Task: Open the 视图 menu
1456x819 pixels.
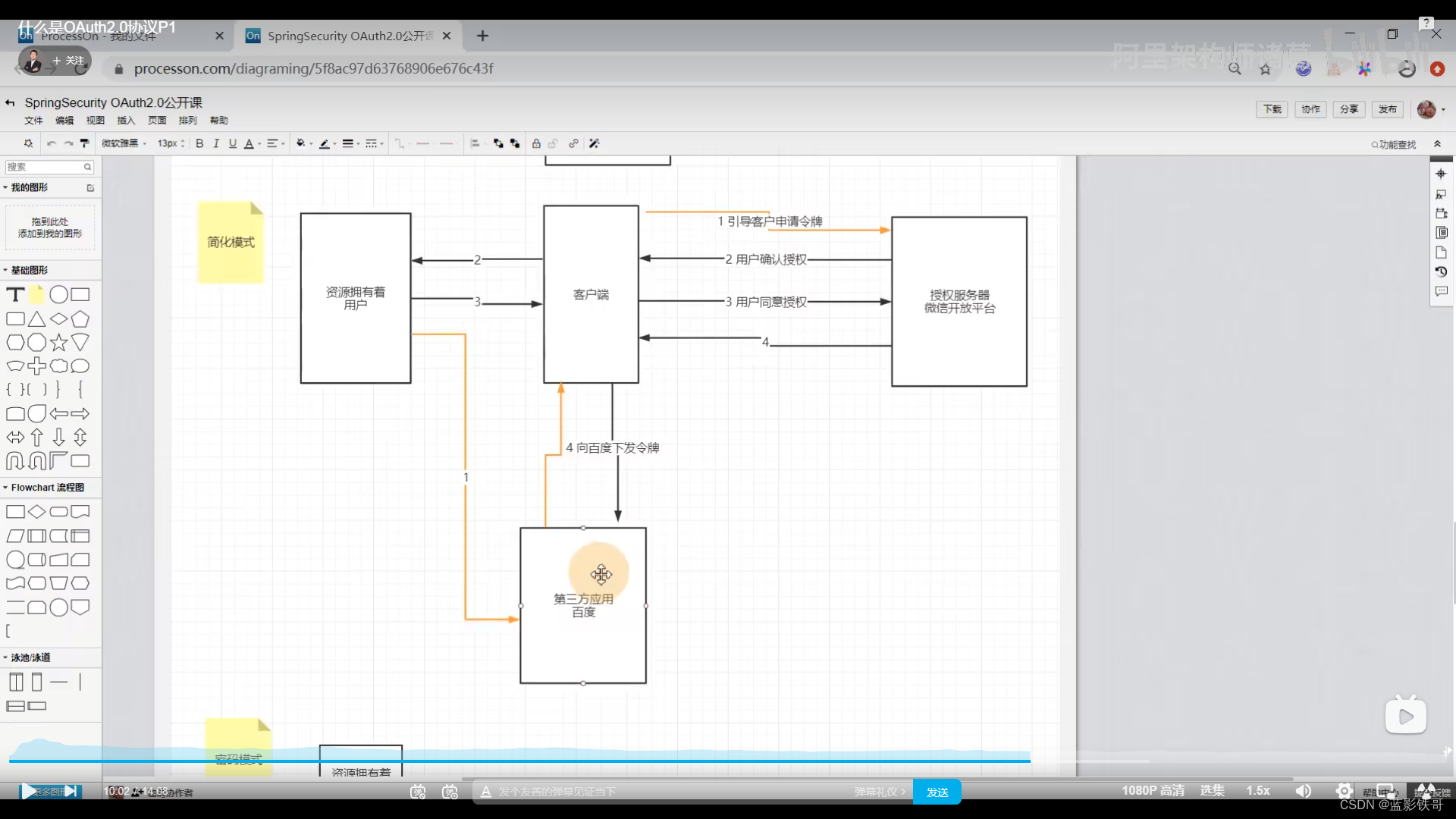Action: click(96, 121)
